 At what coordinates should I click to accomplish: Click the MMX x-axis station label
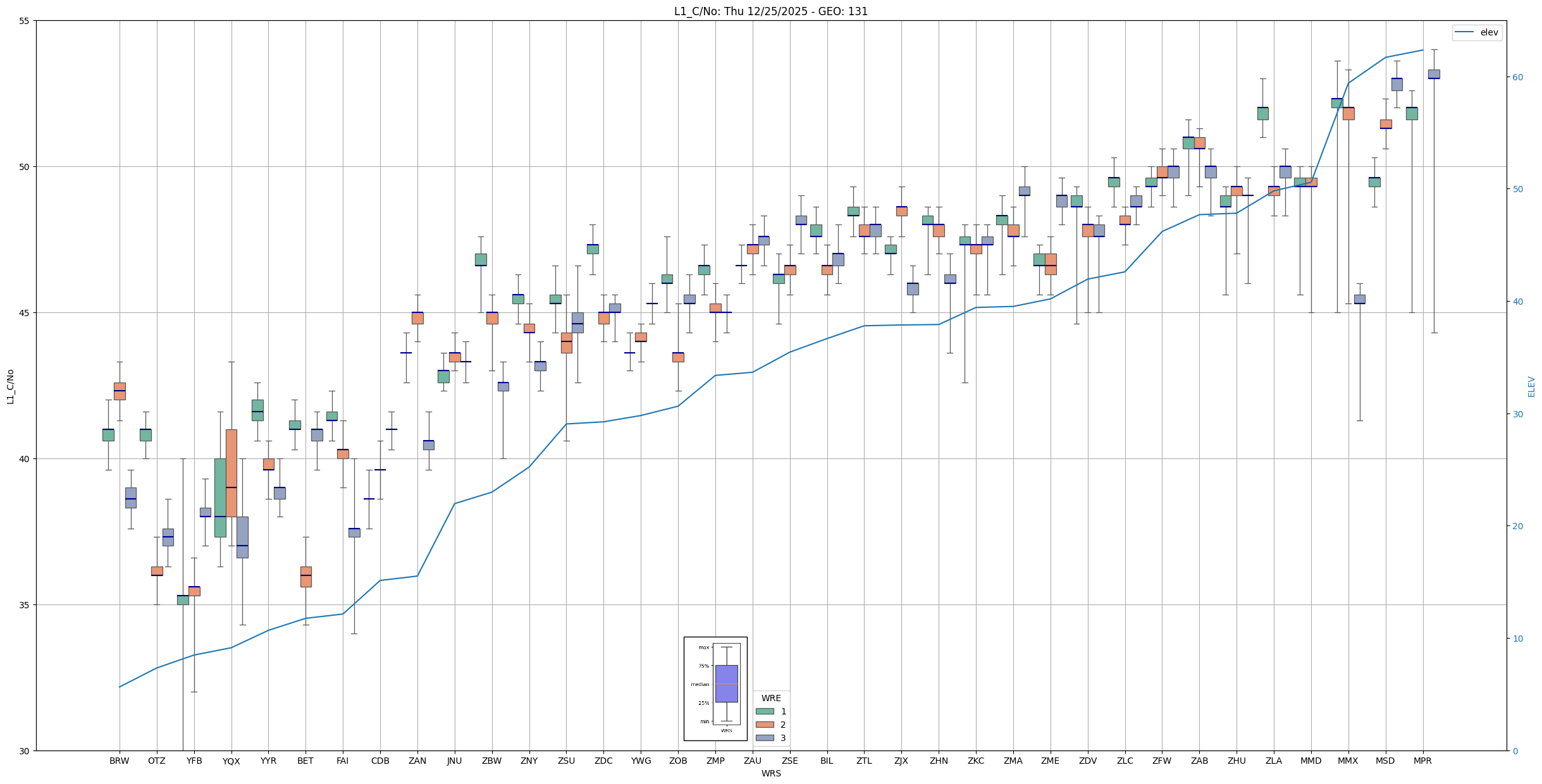[1348, 761]
